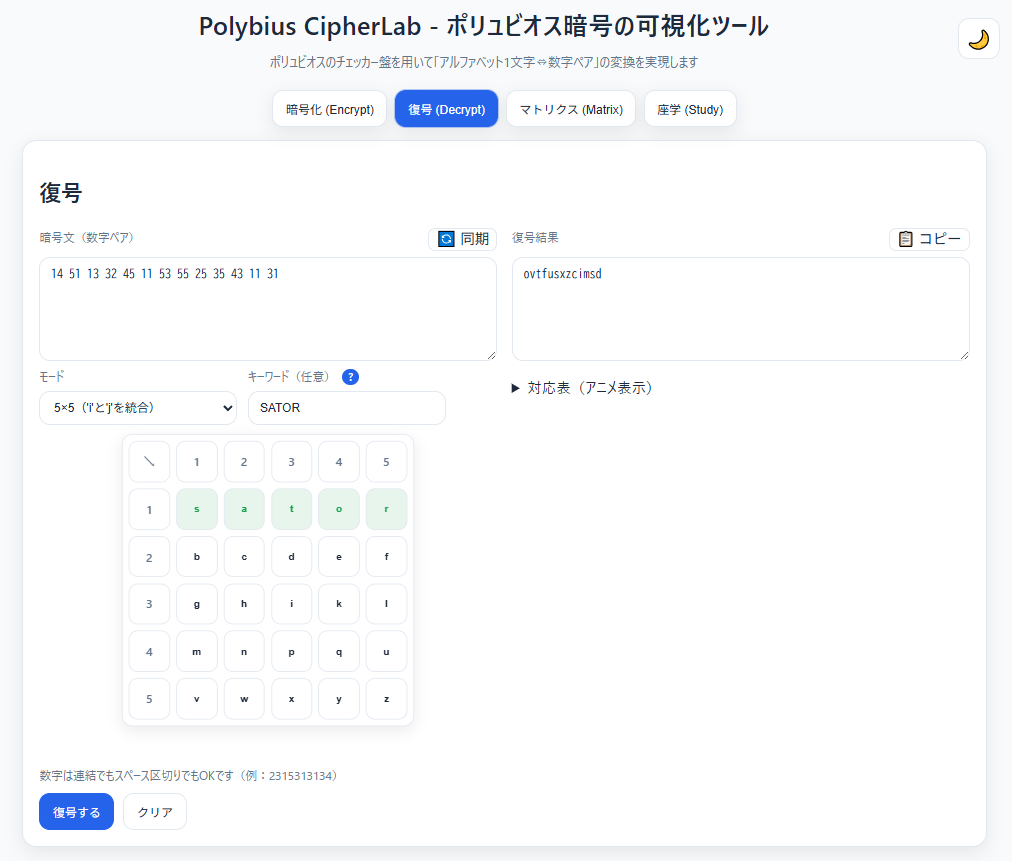Click into the ciphertext number pairs textarea
This screenshot has height=861, width=1012.
(267, 309)
